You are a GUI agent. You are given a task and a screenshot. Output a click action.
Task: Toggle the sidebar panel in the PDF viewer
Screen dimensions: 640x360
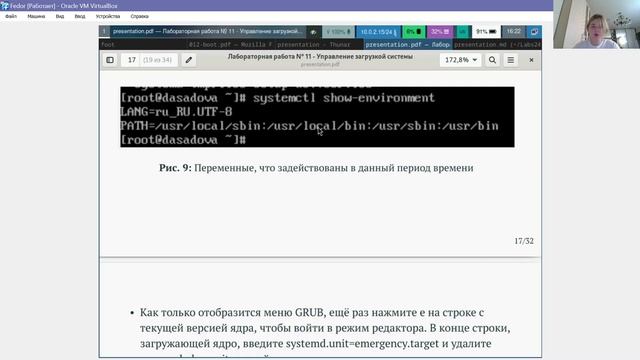point(110,60)
